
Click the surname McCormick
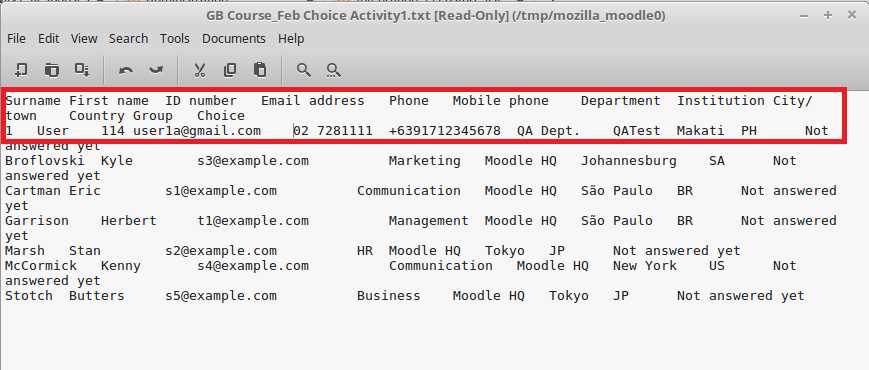pyautogui.click(x=41, y=265)
